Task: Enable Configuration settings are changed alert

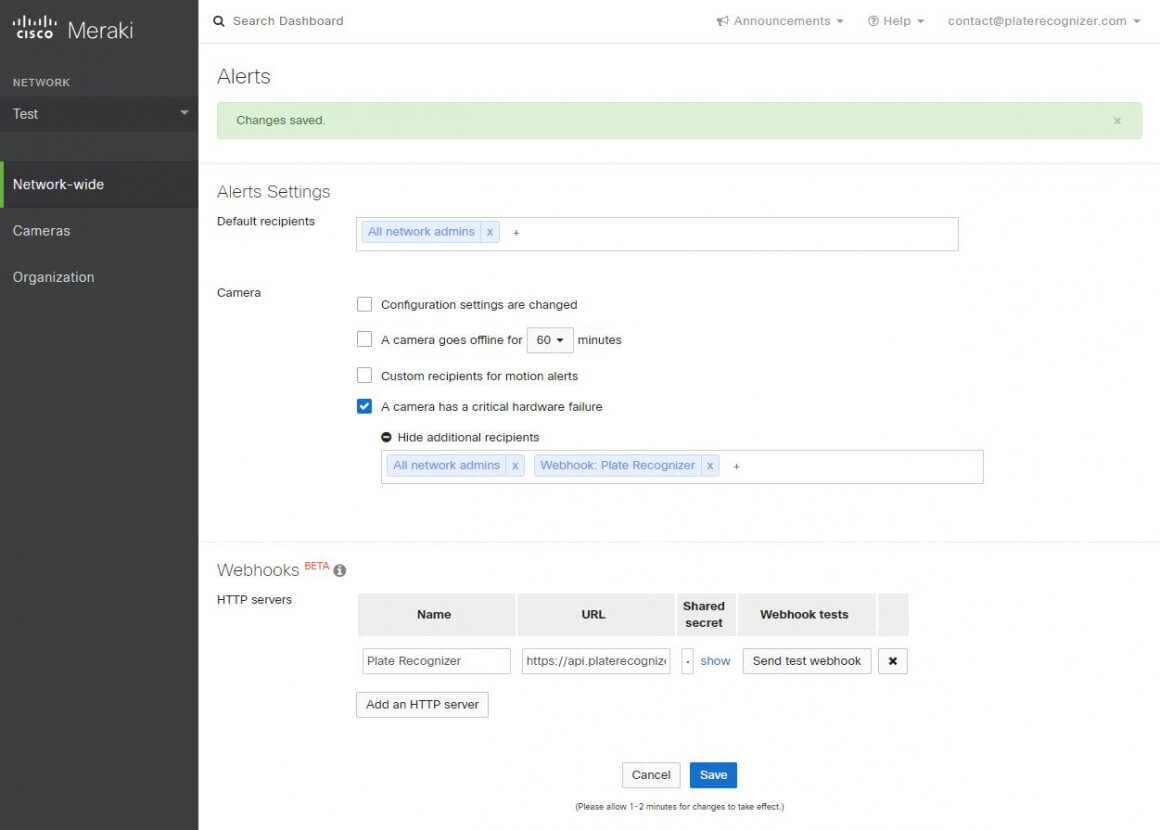Action: point(364,304)
